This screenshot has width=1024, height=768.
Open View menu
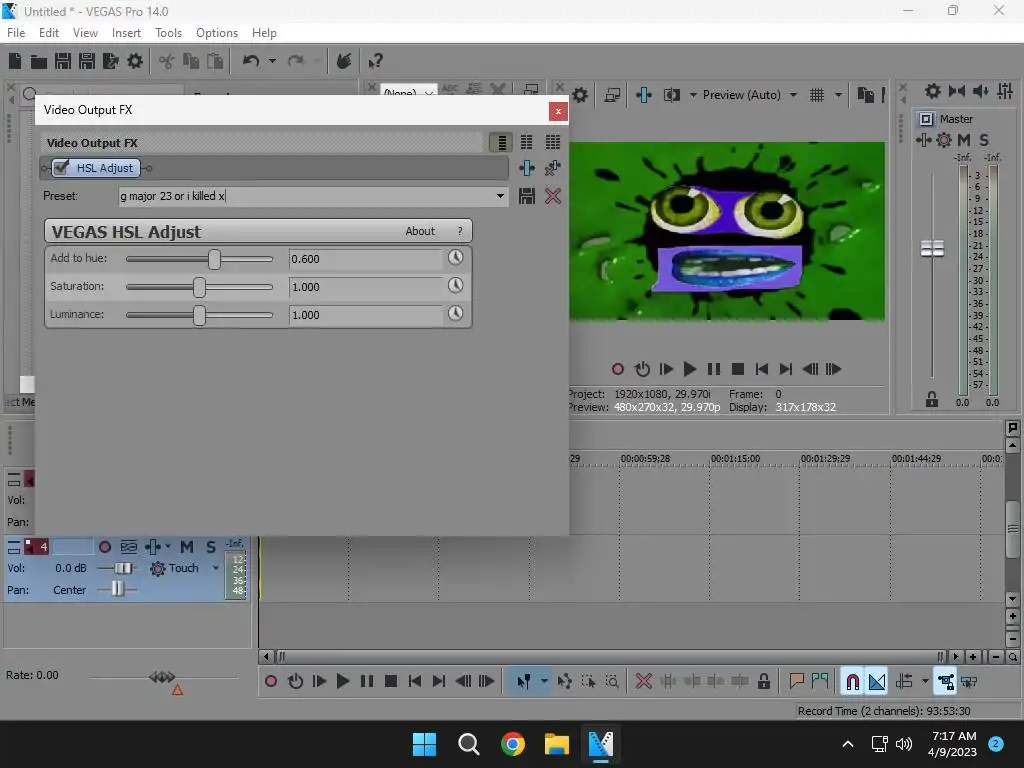85,33
